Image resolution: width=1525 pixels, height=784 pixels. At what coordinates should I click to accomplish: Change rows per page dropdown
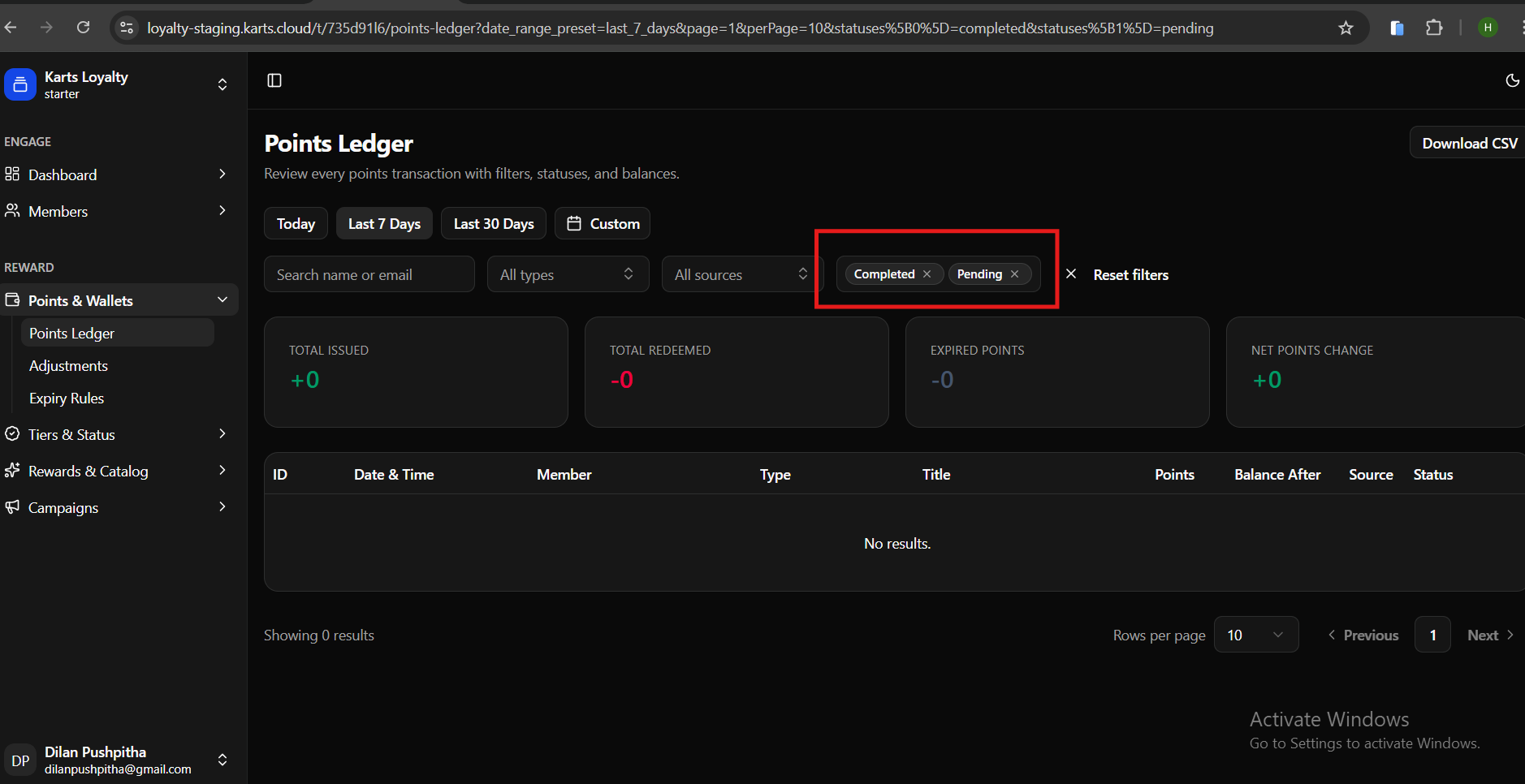point(1255,635)
